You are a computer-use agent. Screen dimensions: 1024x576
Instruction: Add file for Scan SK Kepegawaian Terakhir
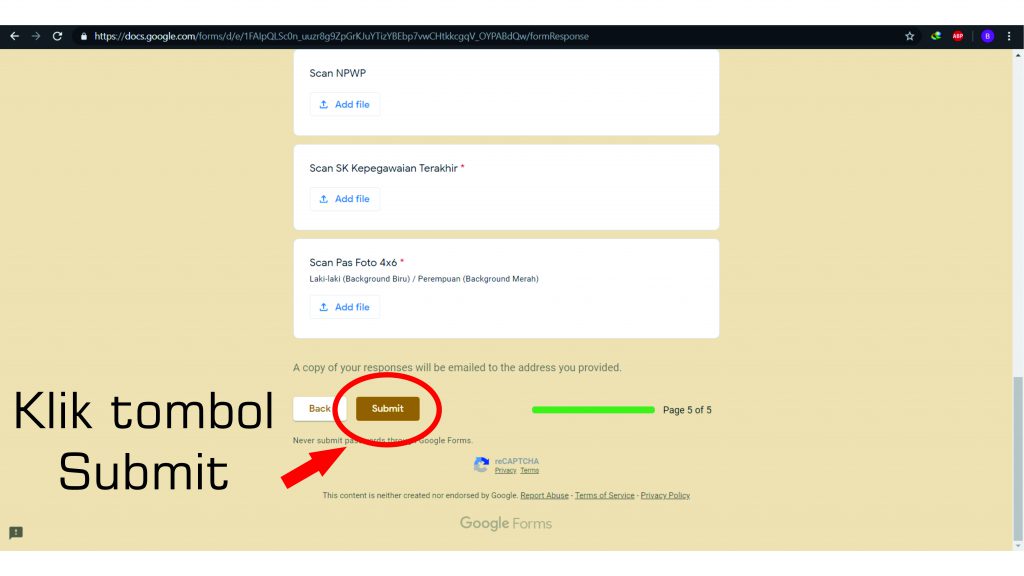(x=345, y=199)
